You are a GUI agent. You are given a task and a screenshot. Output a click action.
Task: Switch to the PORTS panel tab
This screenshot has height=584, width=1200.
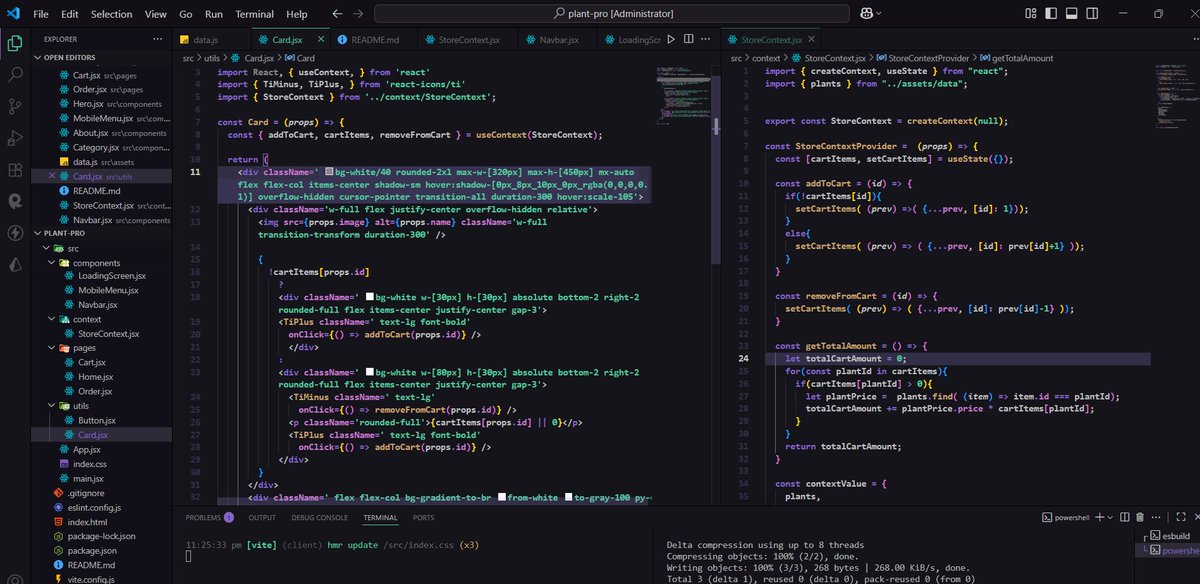(x=424, y=517)
